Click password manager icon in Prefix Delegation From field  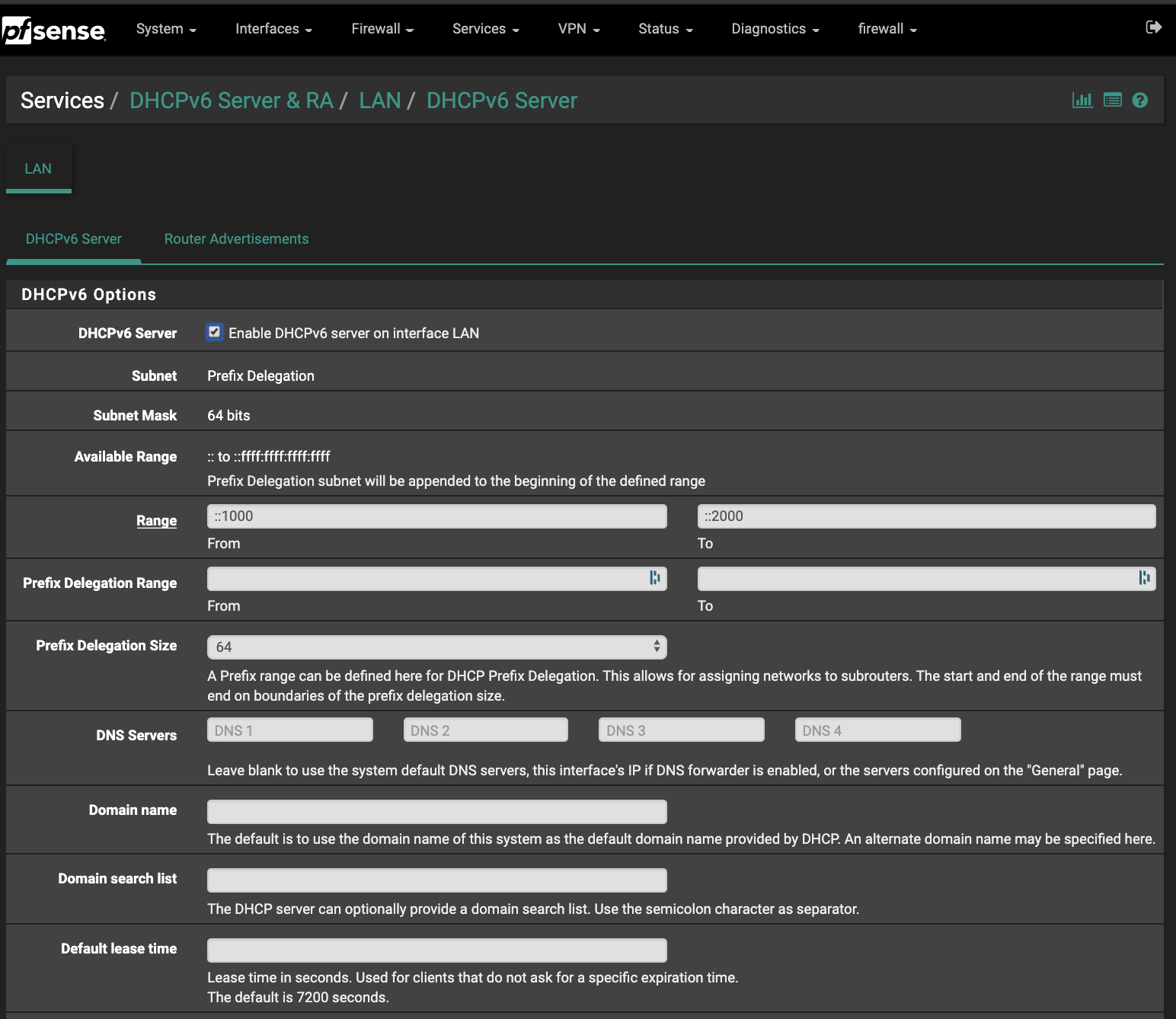click(654, 578)
